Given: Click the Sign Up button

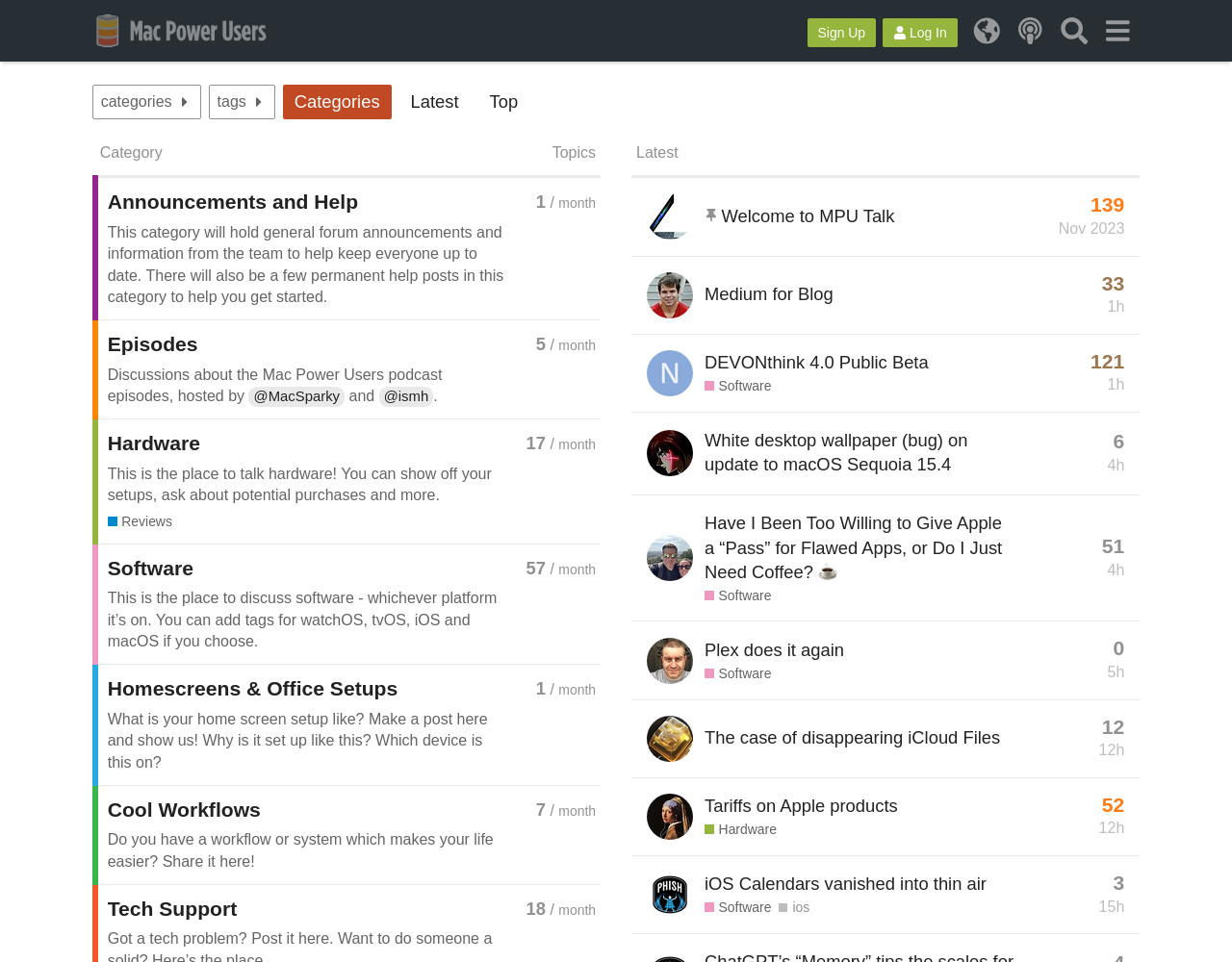Looking at the screenshot, I should 841,33.
